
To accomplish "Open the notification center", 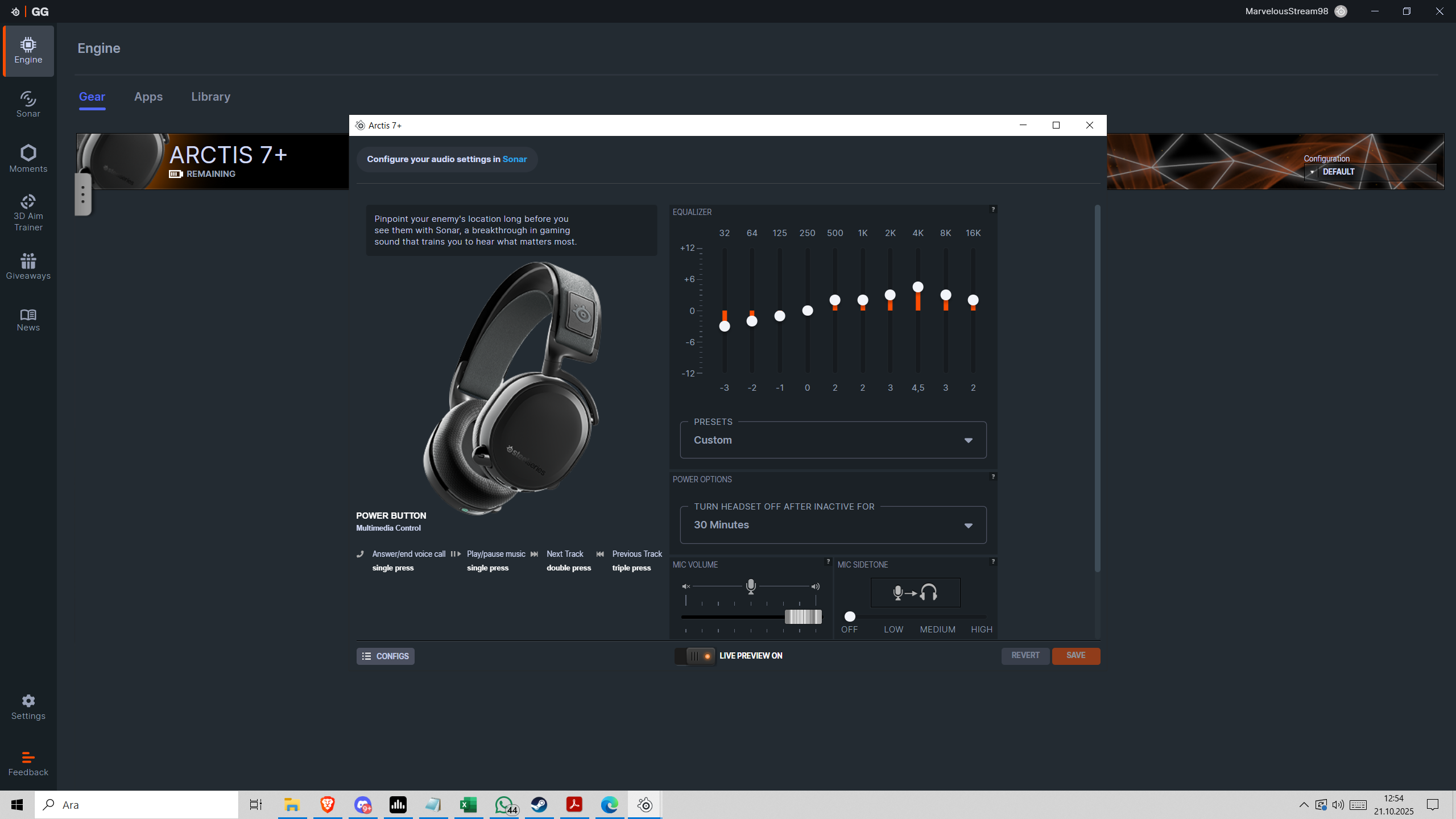I will pos(1433,805).
